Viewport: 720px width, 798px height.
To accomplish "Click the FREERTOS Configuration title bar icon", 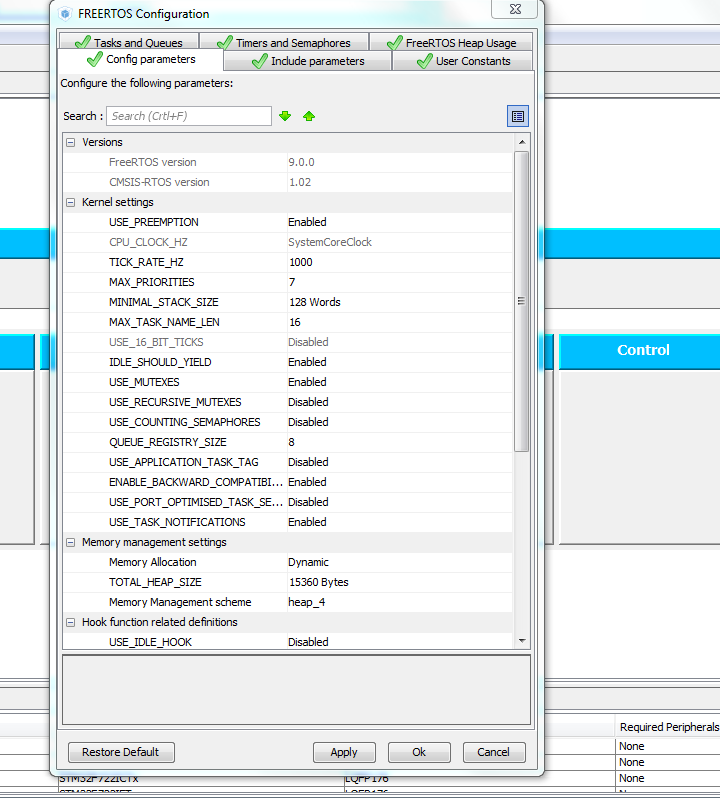I will click(x=65, y=14).
